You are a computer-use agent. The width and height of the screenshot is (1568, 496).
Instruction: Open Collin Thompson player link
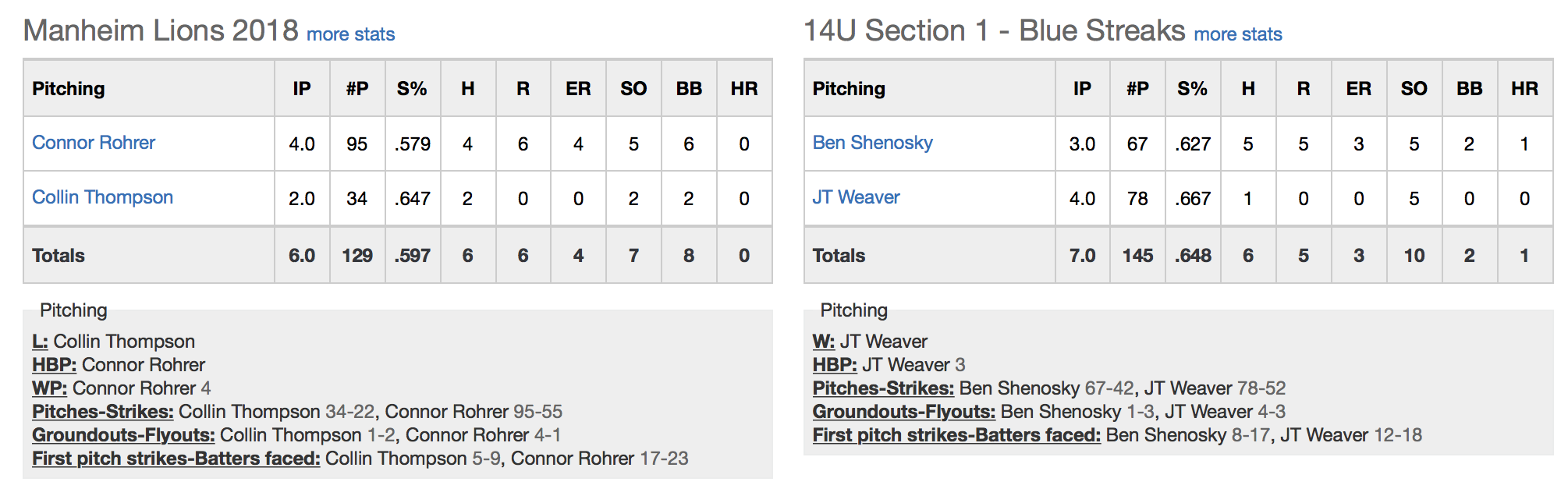pyautogui.click(x=102, y=197)
